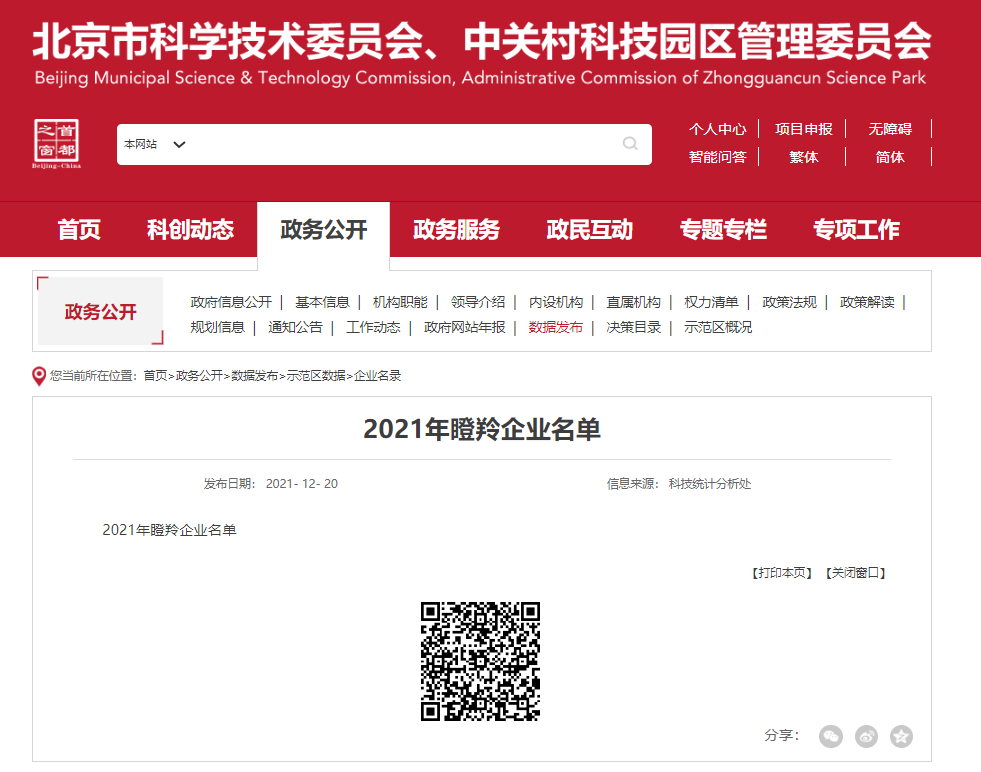
Task: Click the Chinese site title banner
Action: pyautogui.click(x=482, y=41)
